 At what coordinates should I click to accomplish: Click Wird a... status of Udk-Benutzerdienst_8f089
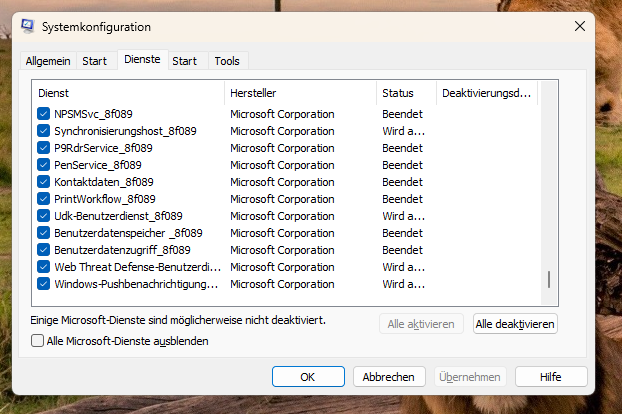tap(403, 216)
